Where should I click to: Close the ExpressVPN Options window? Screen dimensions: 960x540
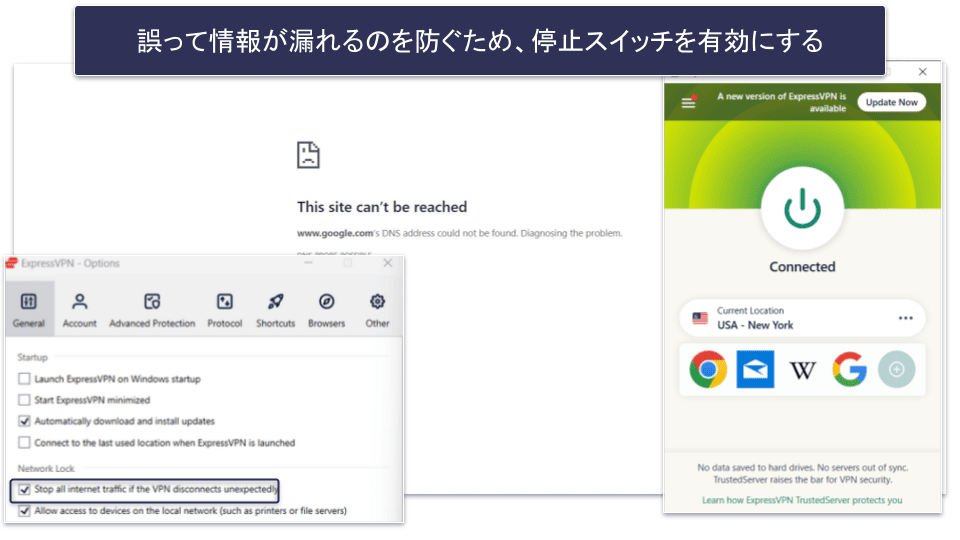coord(388,263)
